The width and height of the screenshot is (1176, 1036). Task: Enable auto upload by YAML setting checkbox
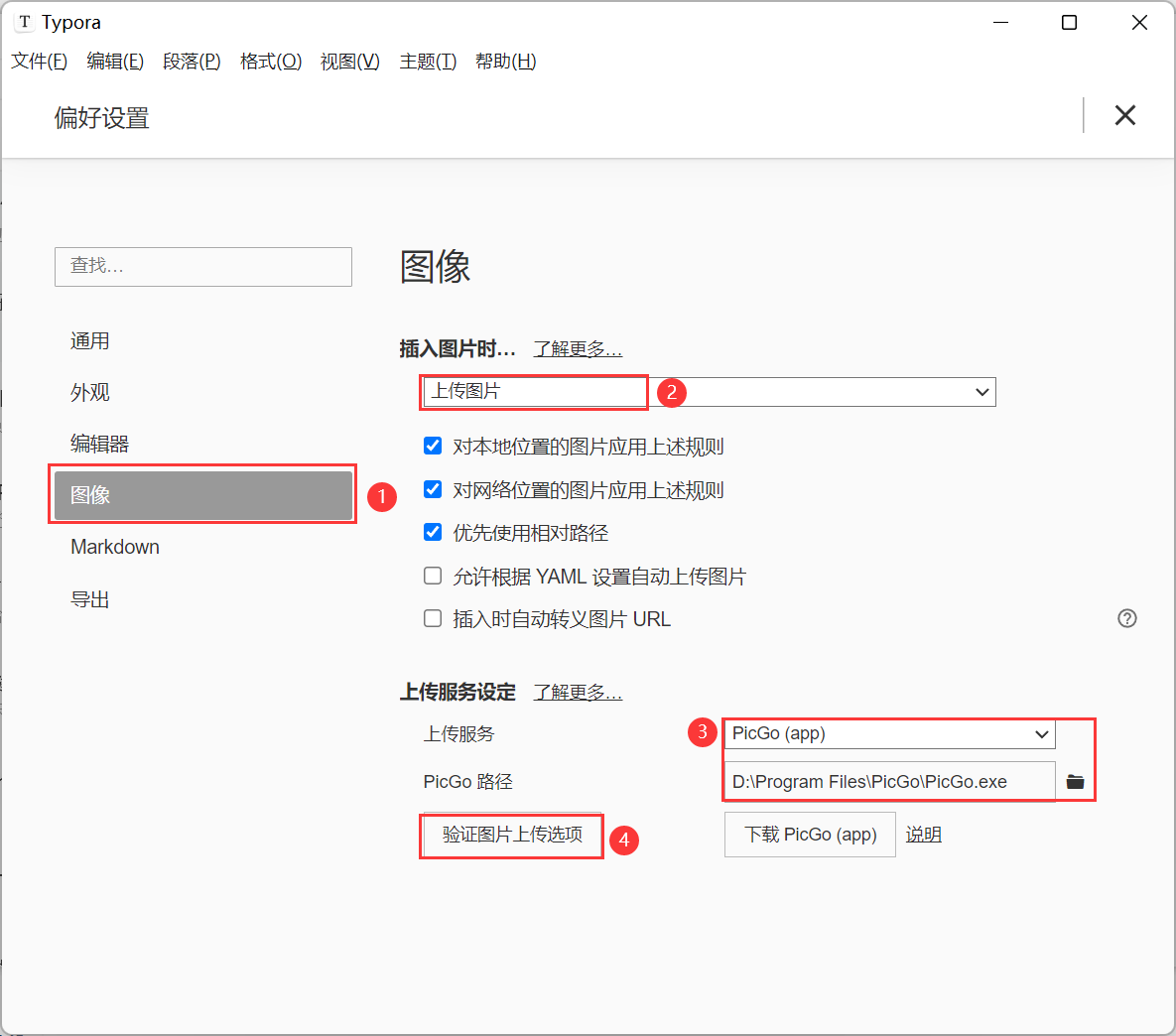(x=433, y=577)
